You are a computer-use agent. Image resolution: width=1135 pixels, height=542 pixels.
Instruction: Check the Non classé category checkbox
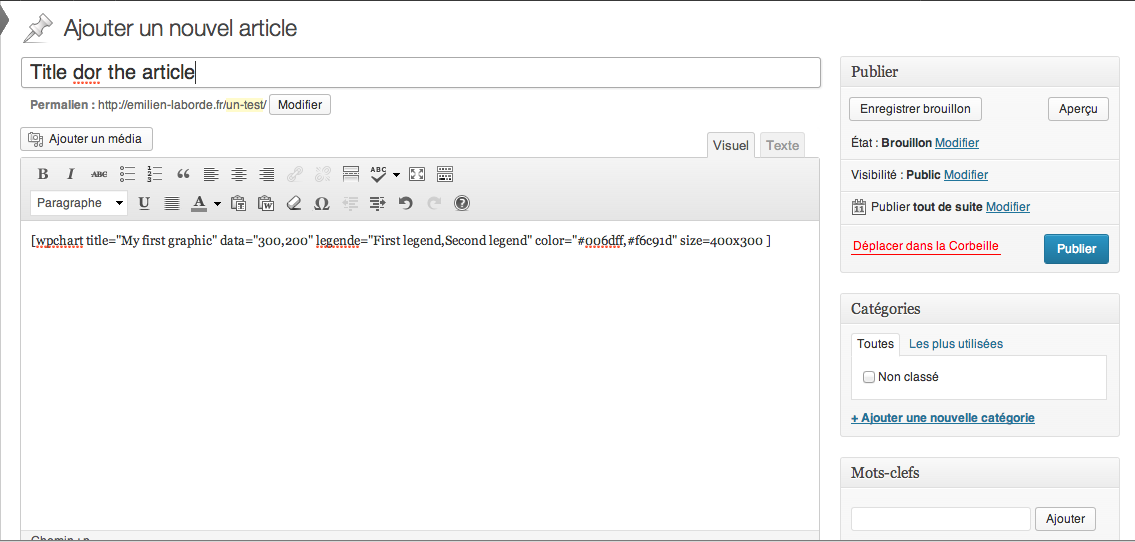coord(869,377)
